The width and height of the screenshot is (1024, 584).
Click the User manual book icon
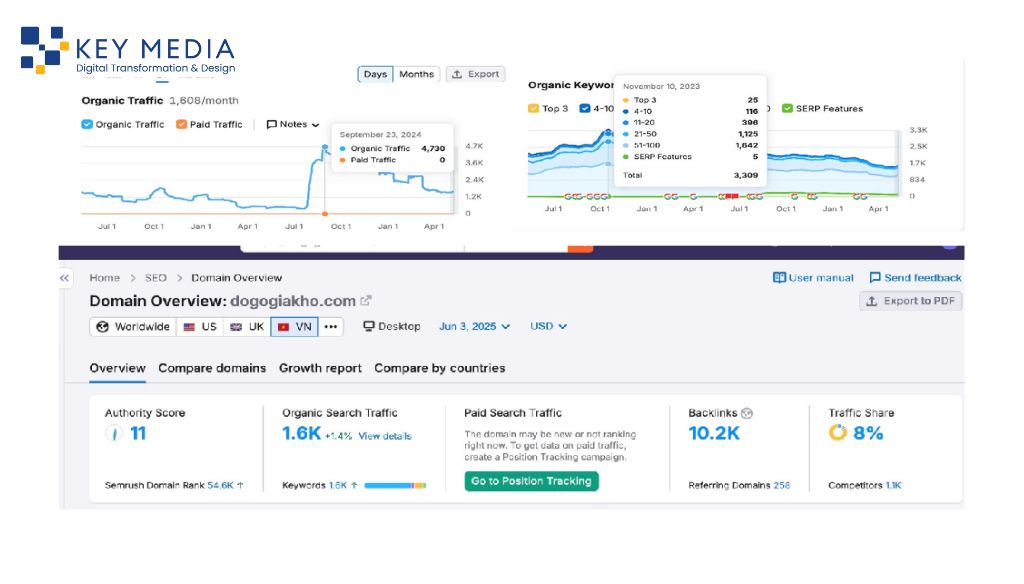[779, 278]
